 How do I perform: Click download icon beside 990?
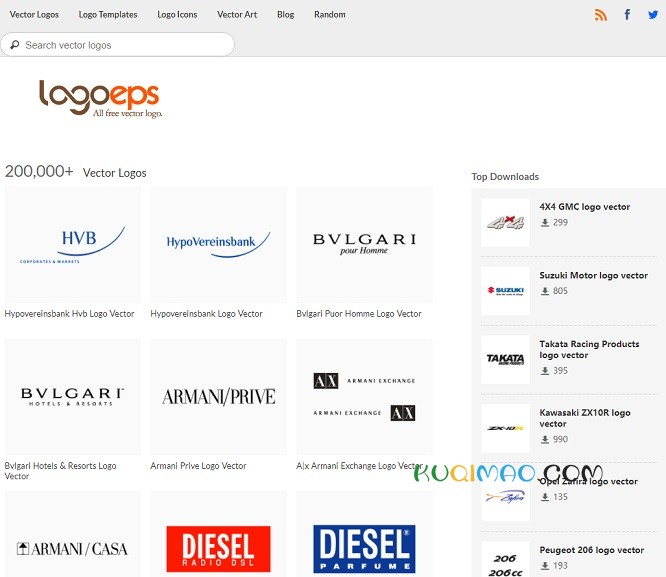pyautogui.click(x=545, y=440)
